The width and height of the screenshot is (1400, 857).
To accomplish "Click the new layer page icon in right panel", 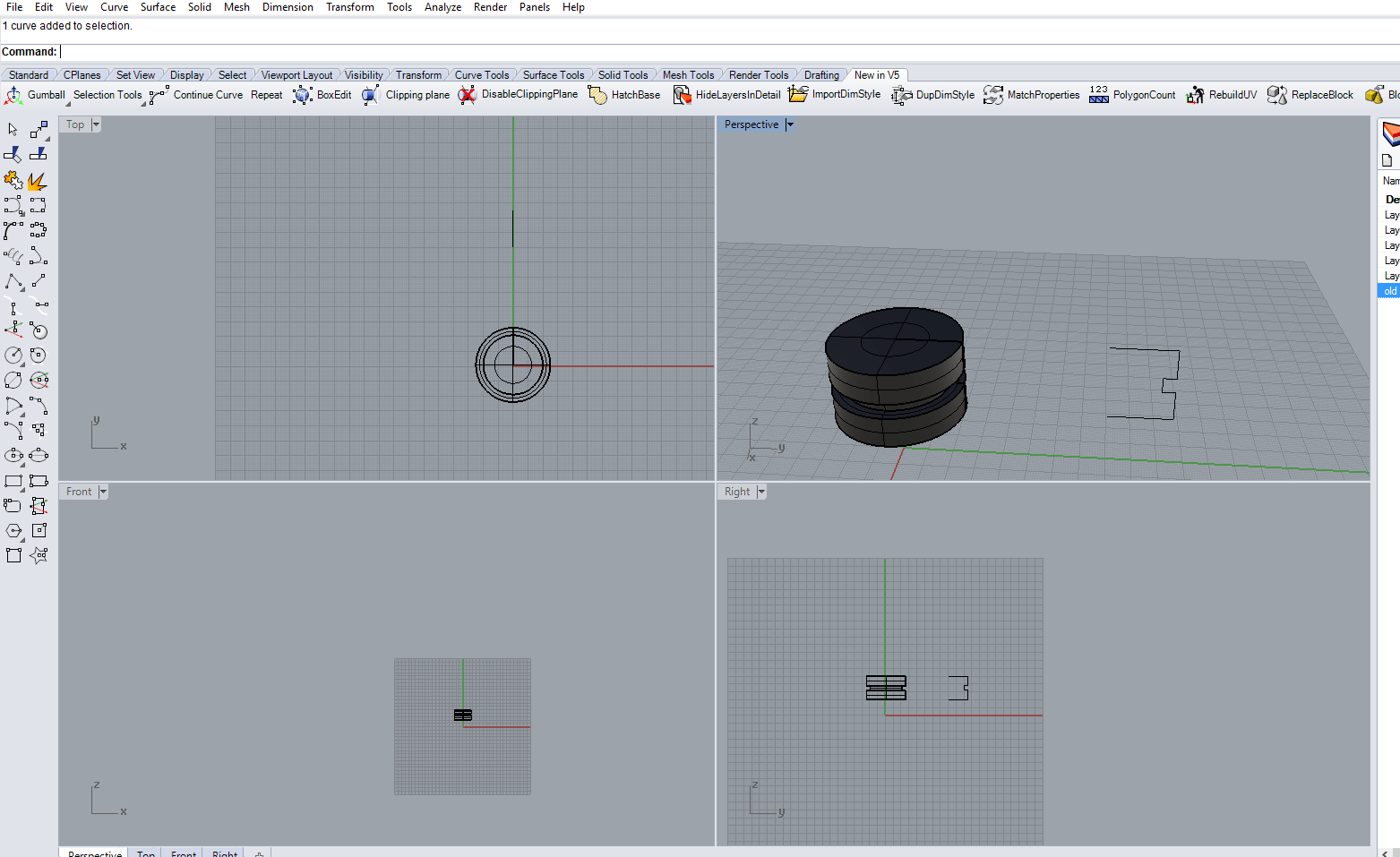I will (x=1387, y=160).
